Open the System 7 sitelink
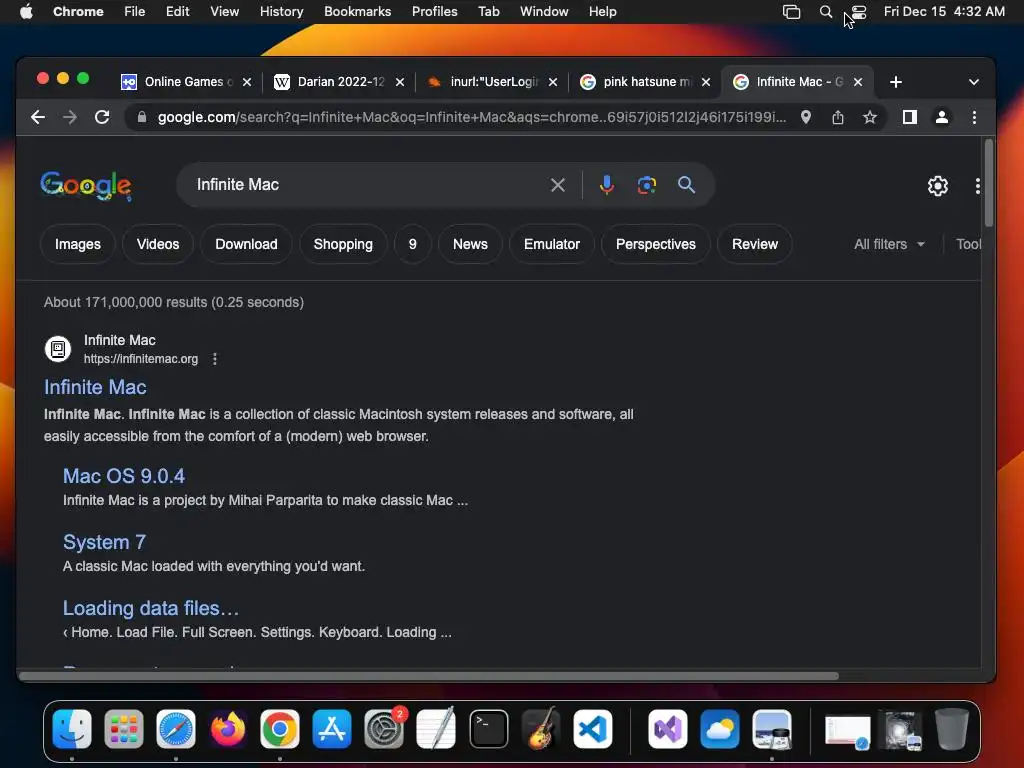 click(104, 542)
